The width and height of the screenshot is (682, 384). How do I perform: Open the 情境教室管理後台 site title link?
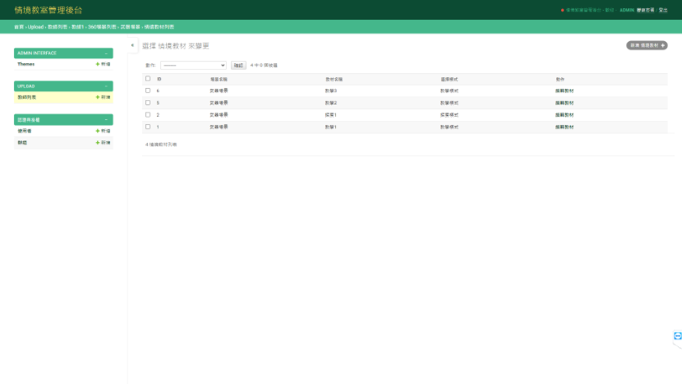48,10
